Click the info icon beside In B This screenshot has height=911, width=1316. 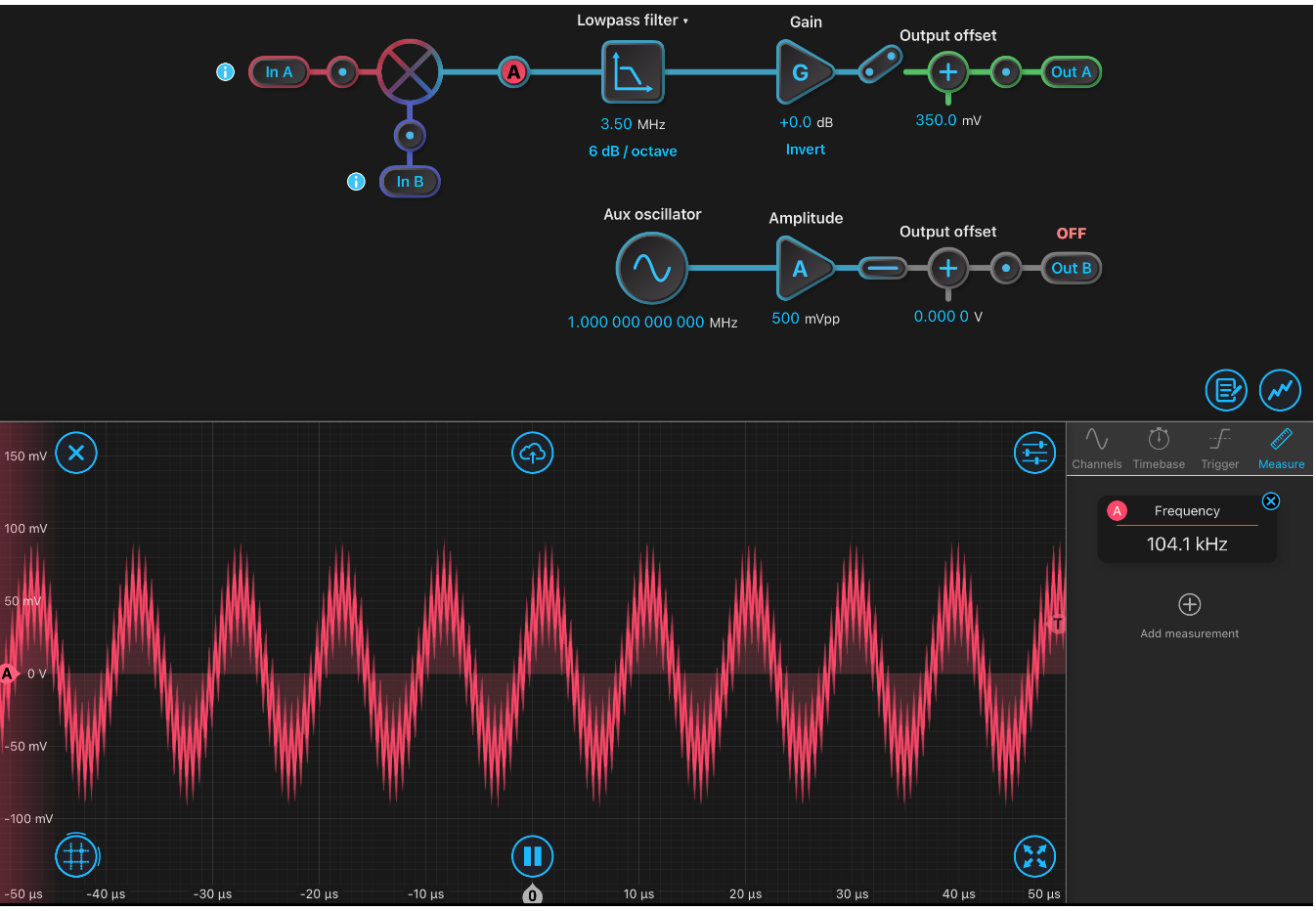coord(356,182)
